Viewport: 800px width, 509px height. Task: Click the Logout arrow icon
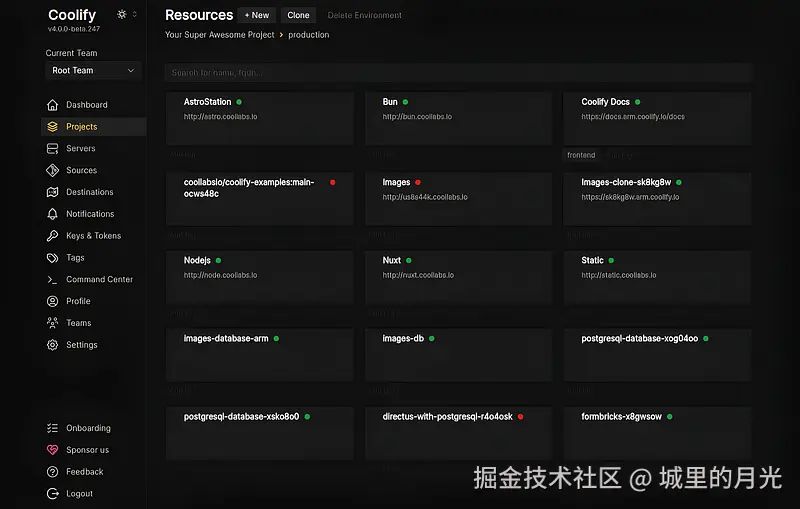pyautogui.click(x=53, y=494)
